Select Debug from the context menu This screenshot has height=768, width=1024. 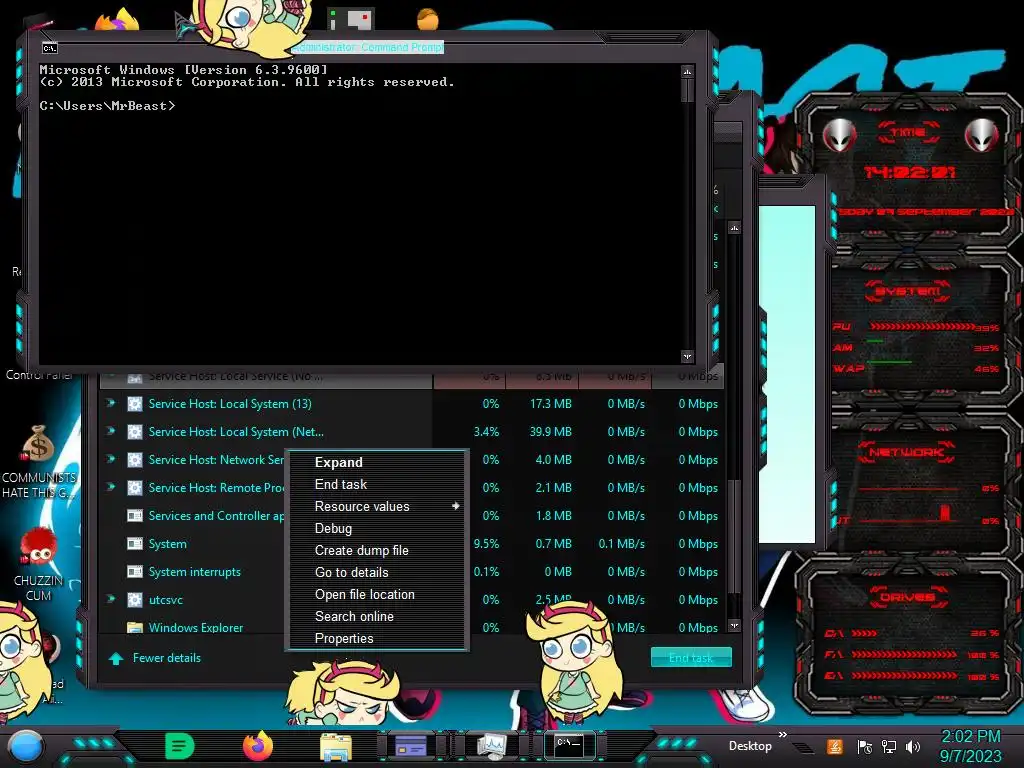(x=377, y=528)
